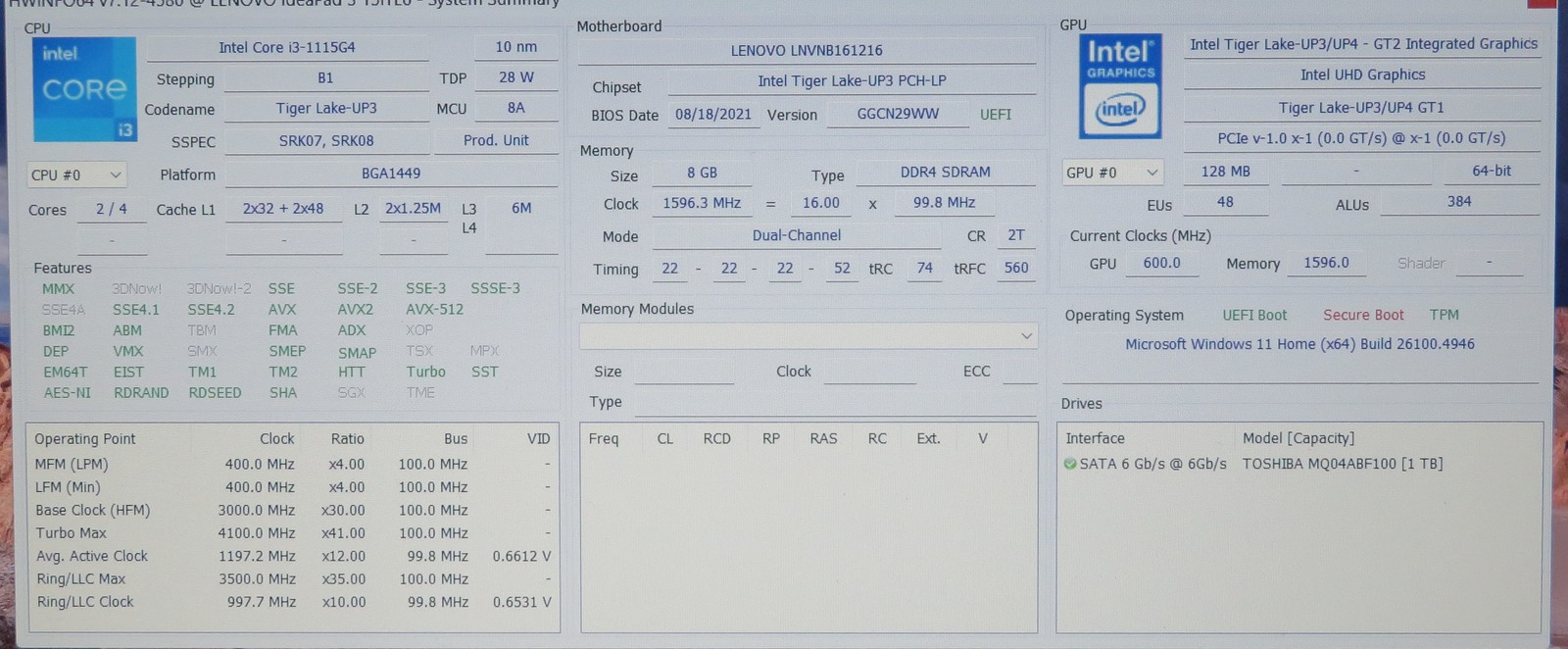Click the Windows 11 Home build text
The height and width of the screenshot is (649, 1568).
pos(1299,345)
